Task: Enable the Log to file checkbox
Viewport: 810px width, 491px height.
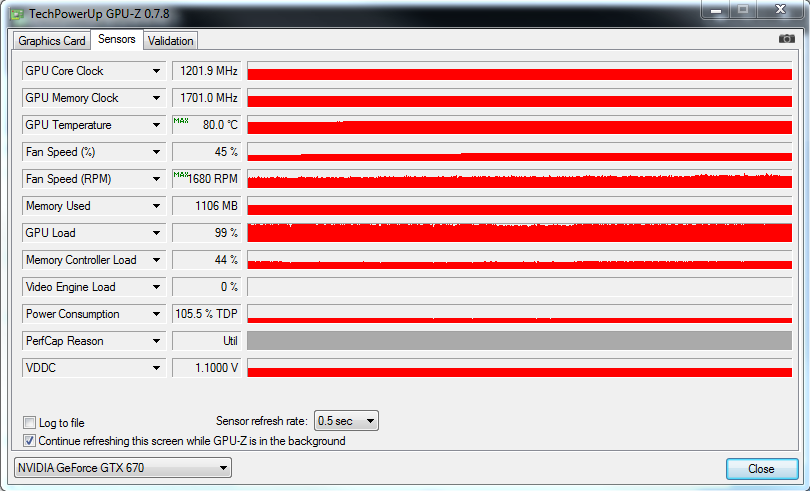Action: pos(29,423)
